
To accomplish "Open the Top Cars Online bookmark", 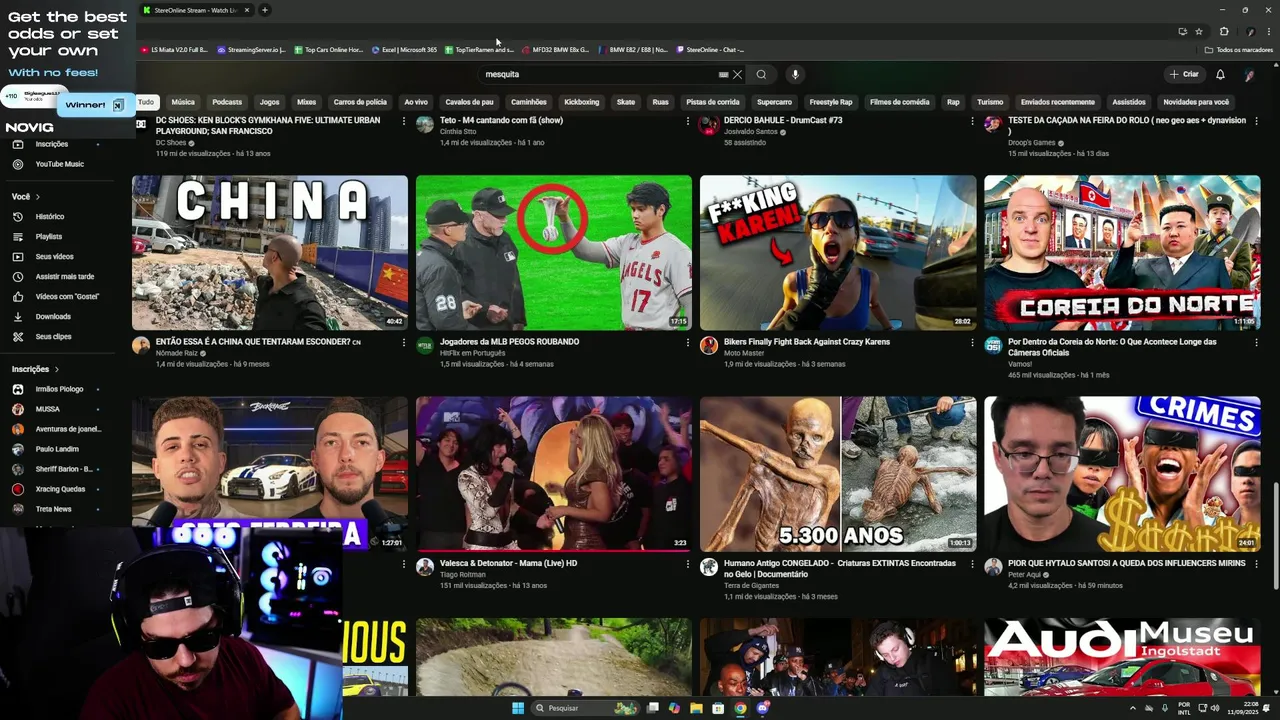I will 328,50.
